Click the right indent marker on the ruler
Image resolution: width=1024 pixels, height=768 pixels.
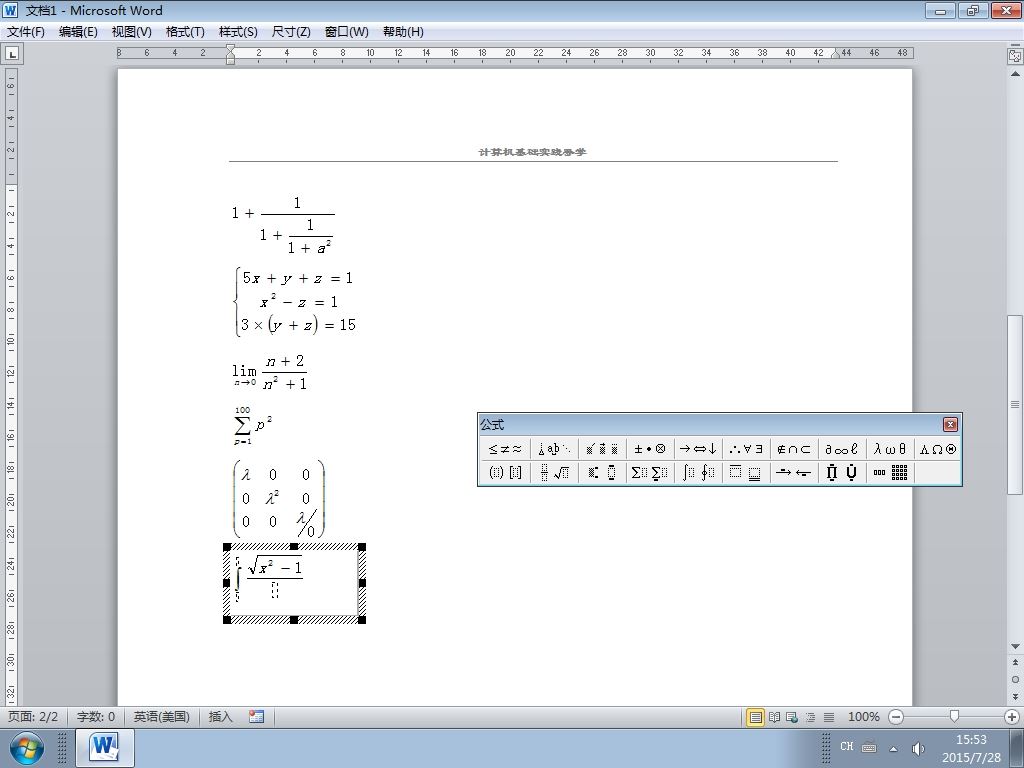coord(835,54)
